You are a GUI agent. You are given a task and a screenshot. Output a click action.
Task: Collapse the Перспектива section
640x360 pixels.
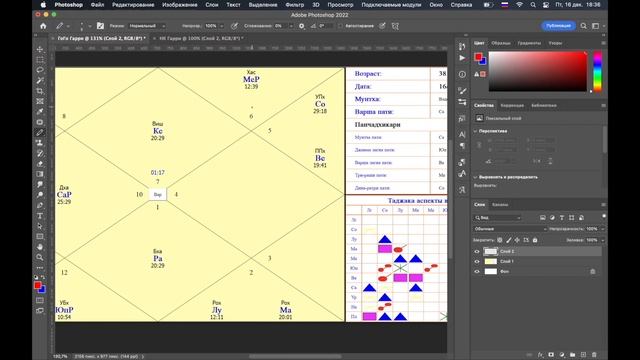476,131
